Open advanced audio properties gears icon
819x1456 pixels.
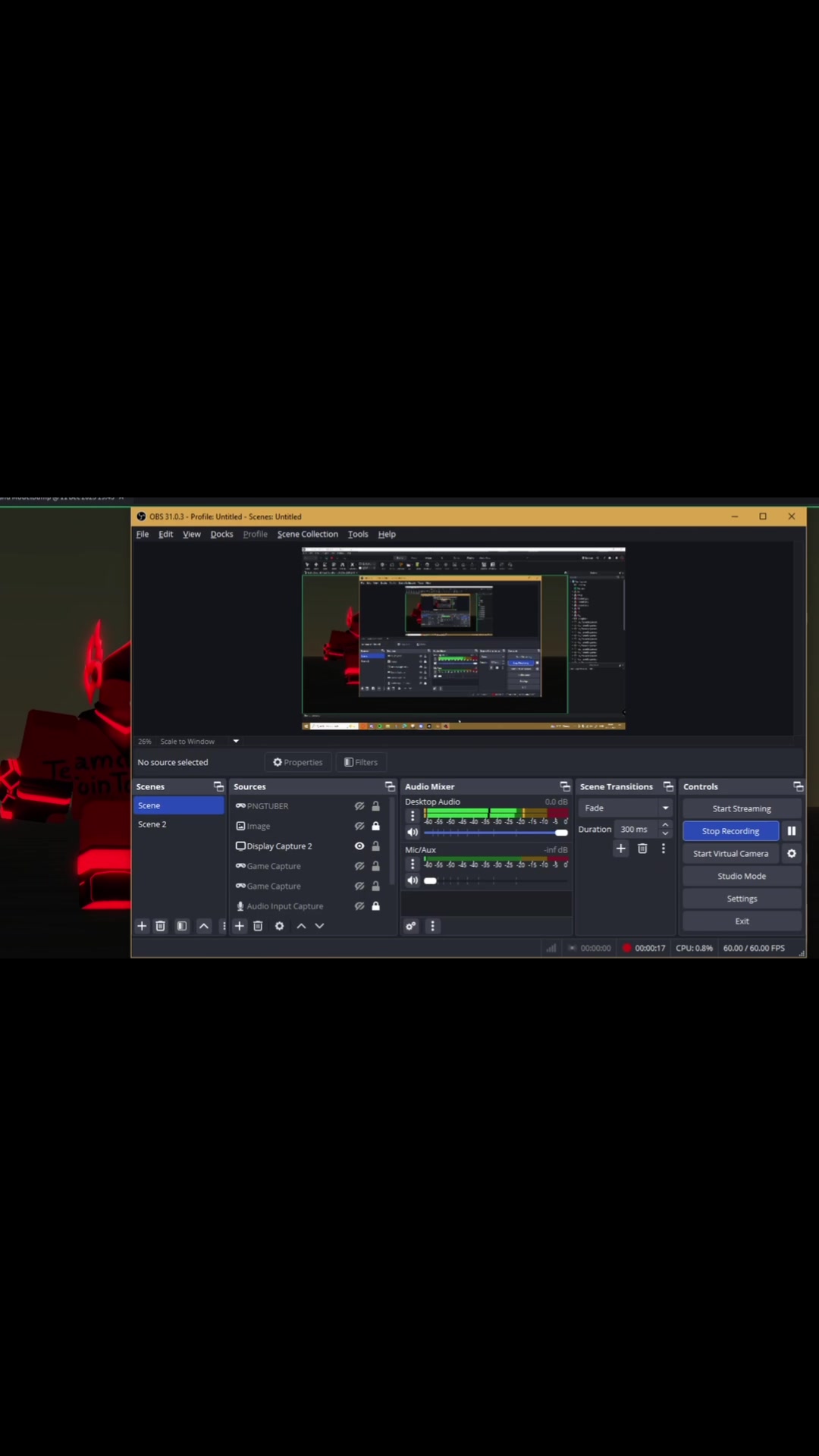coord(411,926)
